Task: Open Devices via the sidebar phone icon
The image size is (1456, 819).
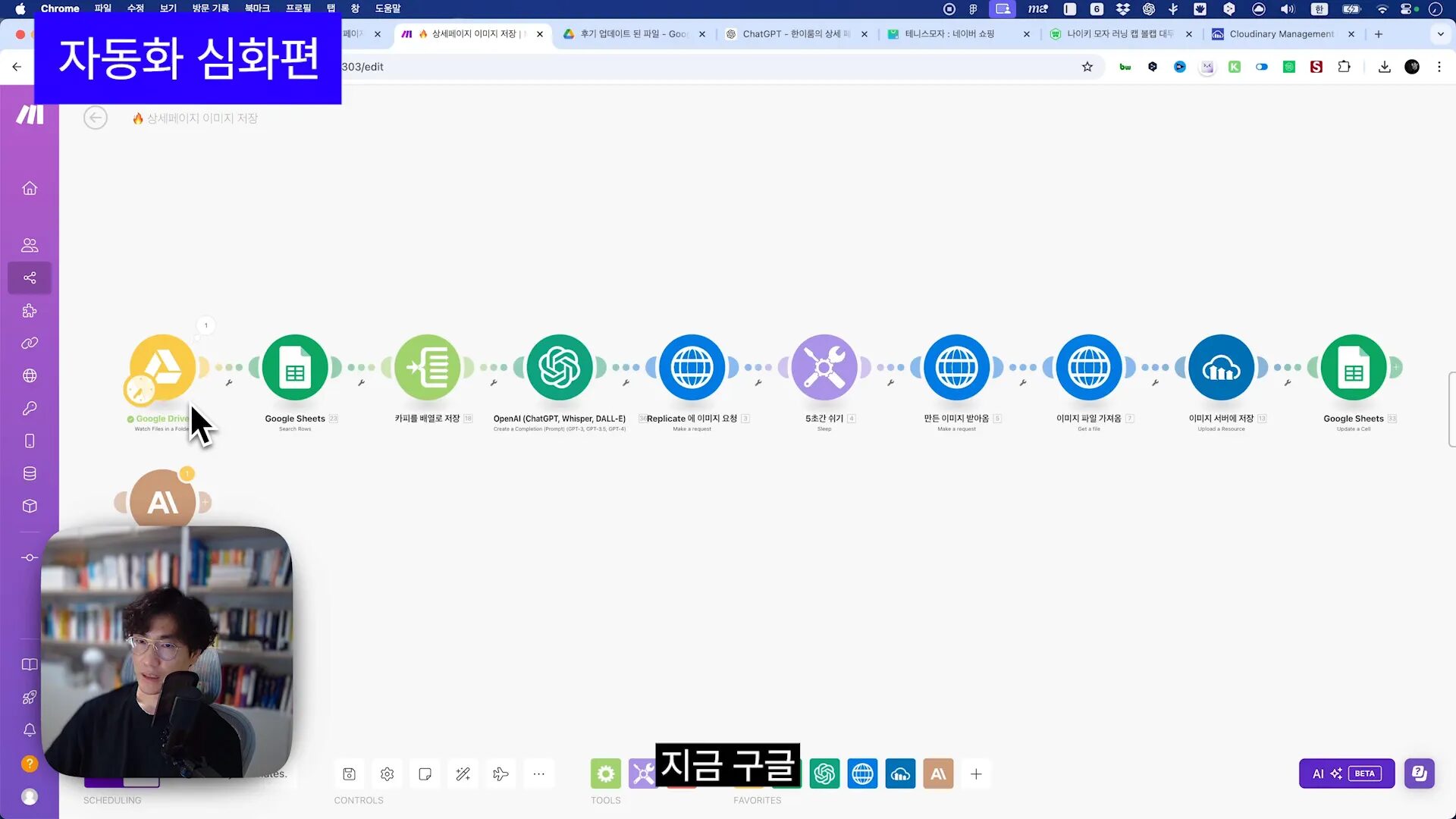Action: pos(30,441)
